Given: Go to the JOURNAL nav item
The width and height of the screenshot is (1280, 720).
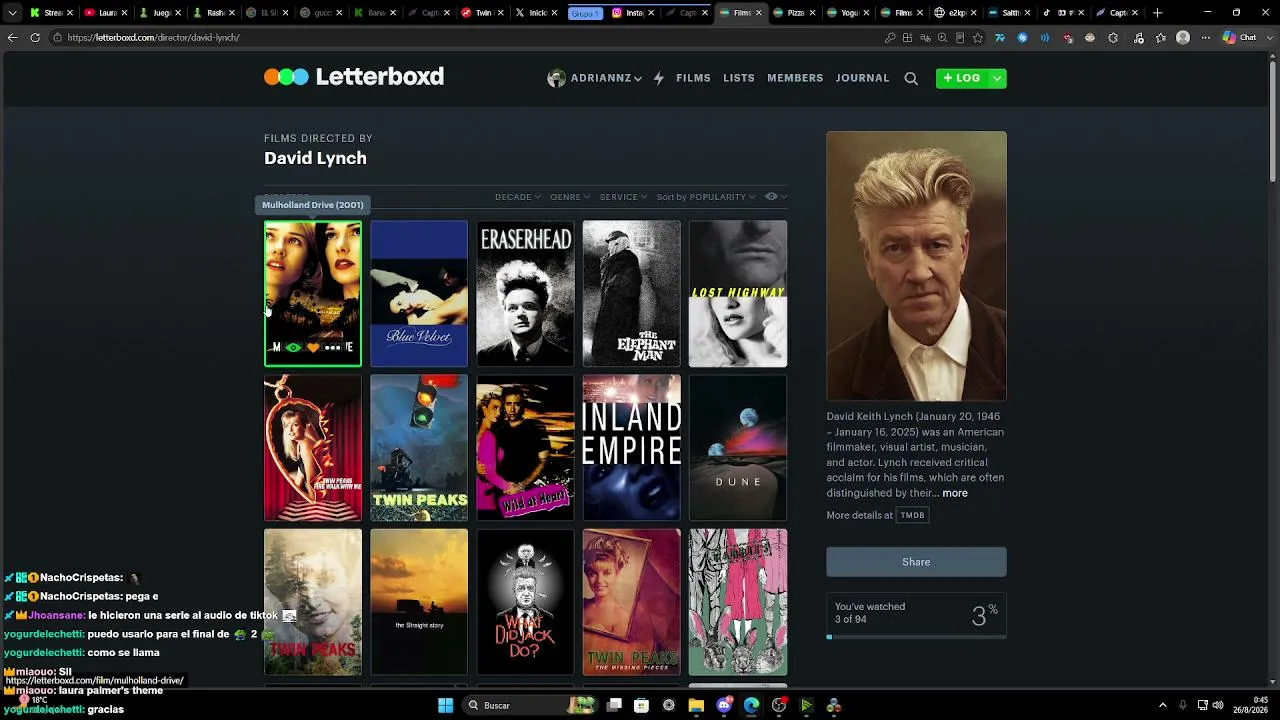Looking at the screenshot, I should pyautogui.click(x=862, y=78).
